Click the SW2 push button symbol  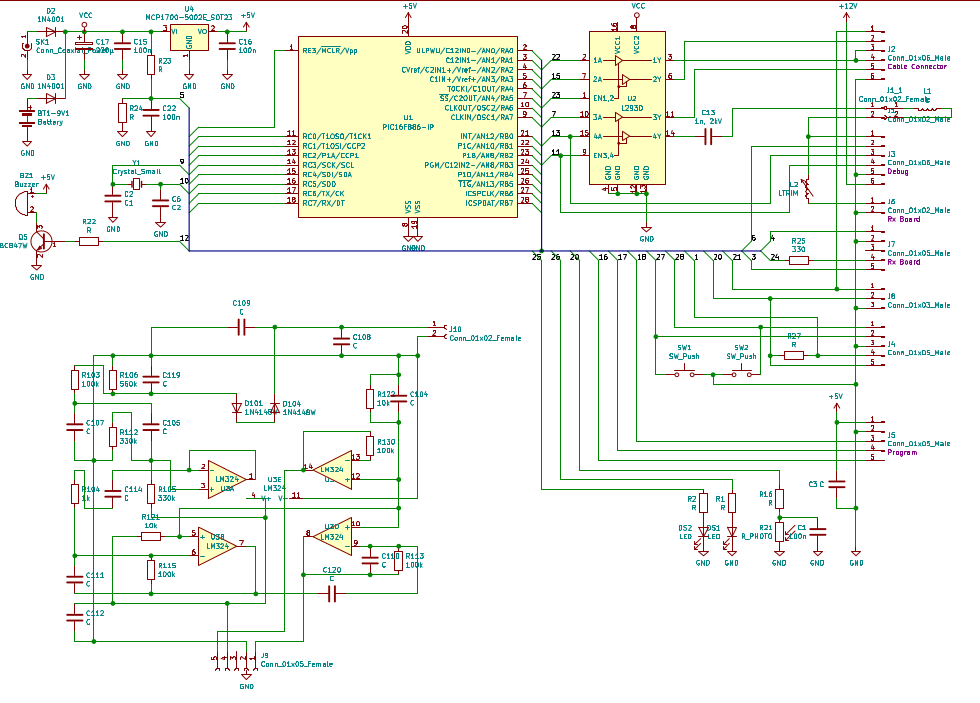click(741, 374)
